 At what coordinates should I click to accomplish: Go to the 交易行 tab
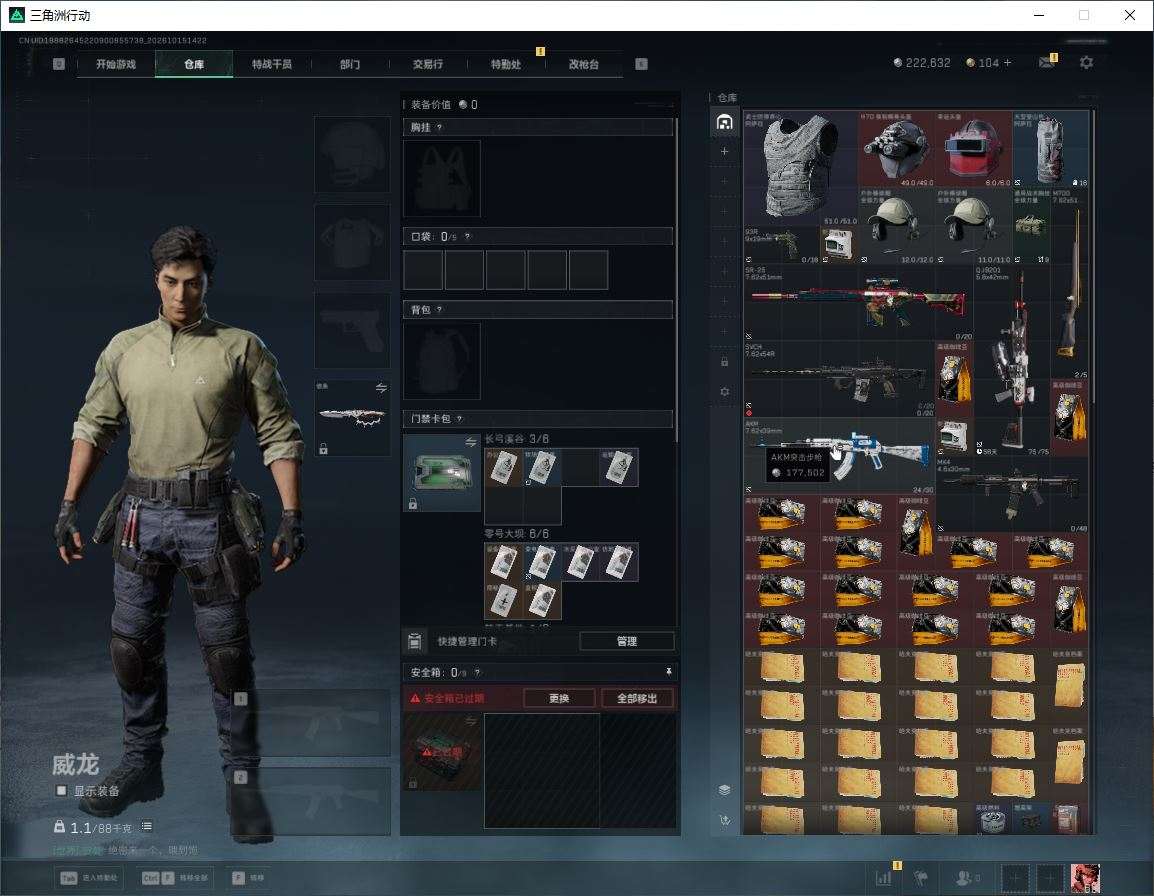coord(428,64)
